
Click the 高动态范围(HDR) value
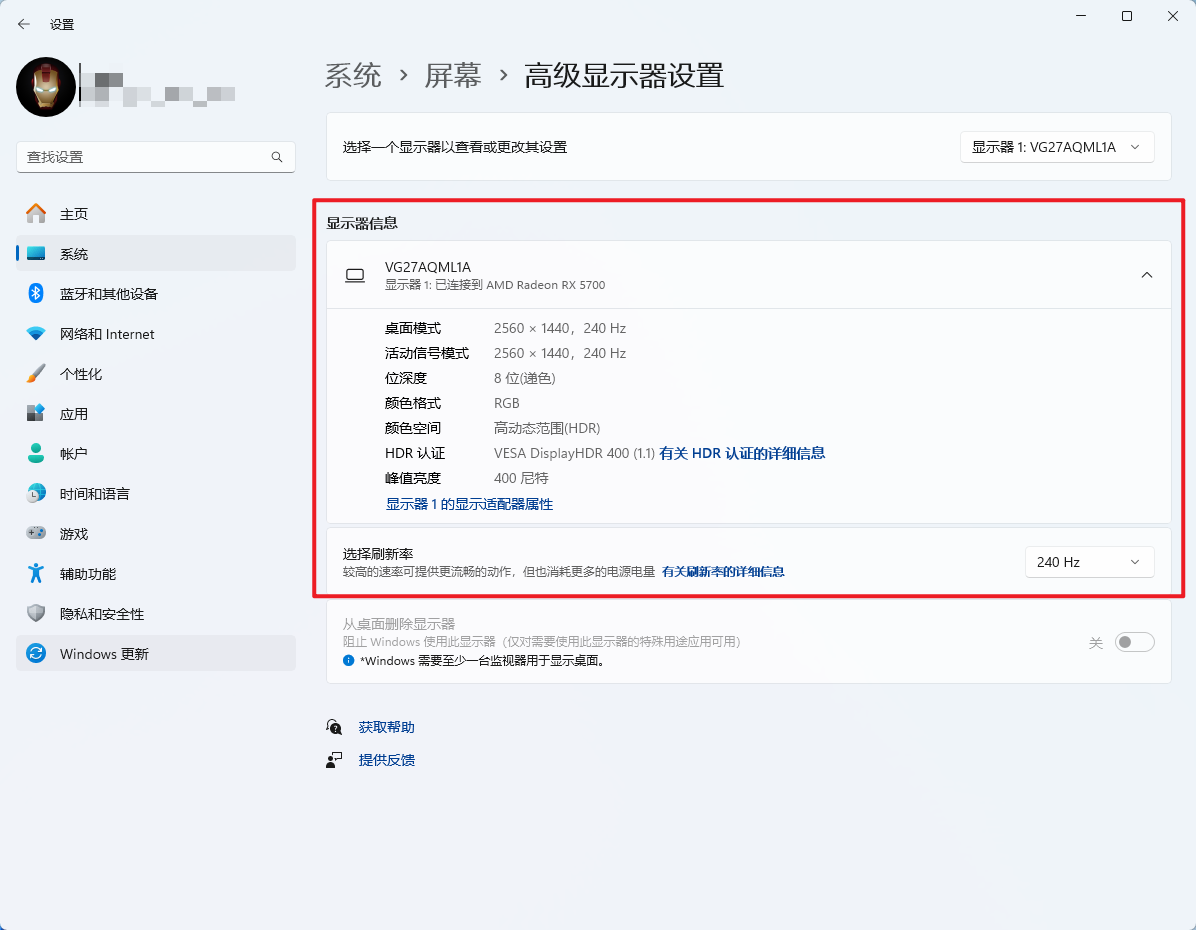click(547, 429)
